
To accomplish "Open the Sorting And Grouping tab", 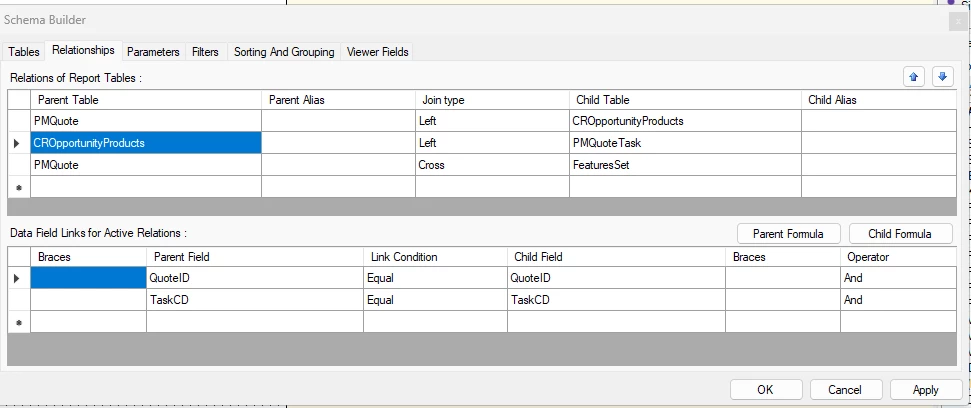I will pos(284,52).
